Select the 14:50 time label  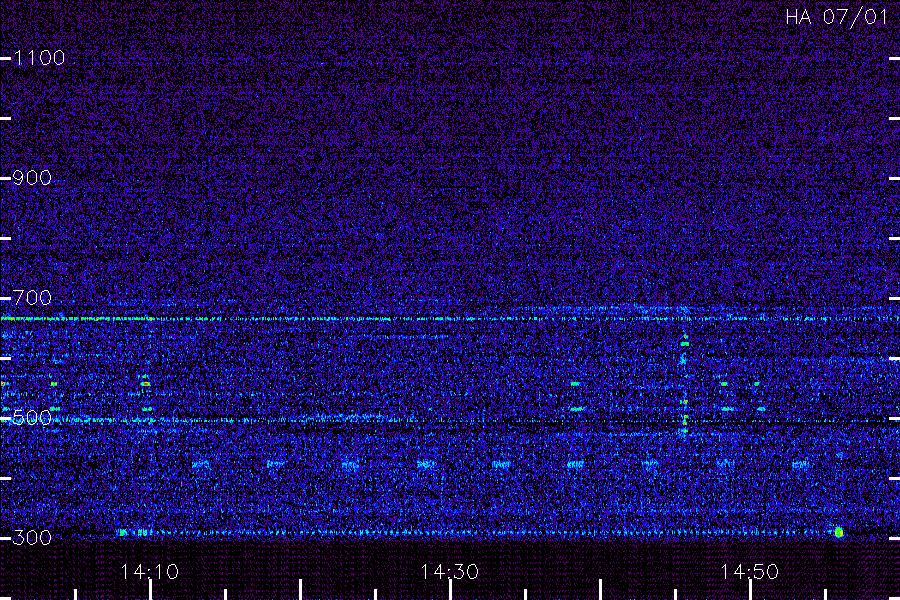[750, 572]
